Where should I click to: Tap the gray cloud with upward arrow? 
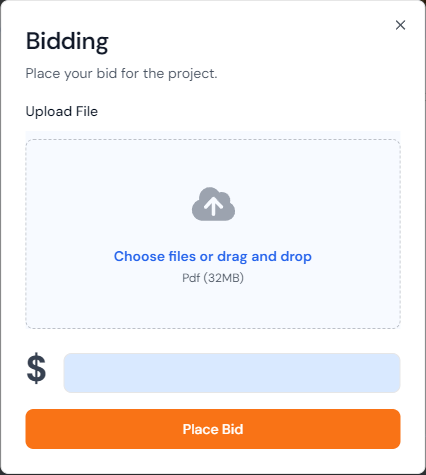(x=213, y=204)
